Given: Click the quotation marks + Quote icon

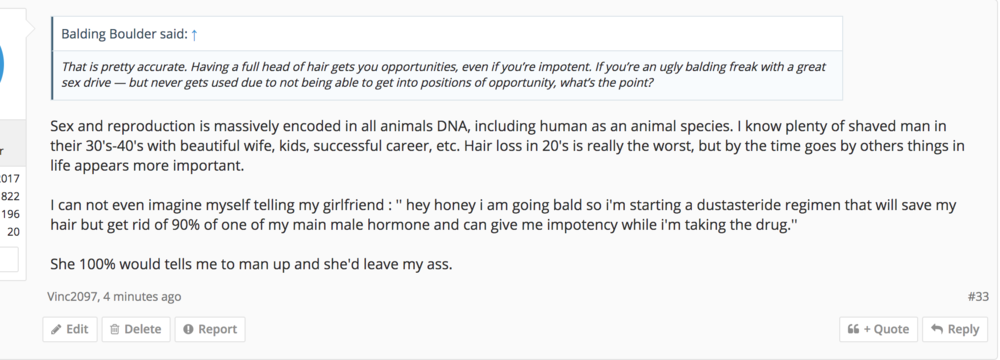Looking at the screenshot, I should tap(853, 329).
